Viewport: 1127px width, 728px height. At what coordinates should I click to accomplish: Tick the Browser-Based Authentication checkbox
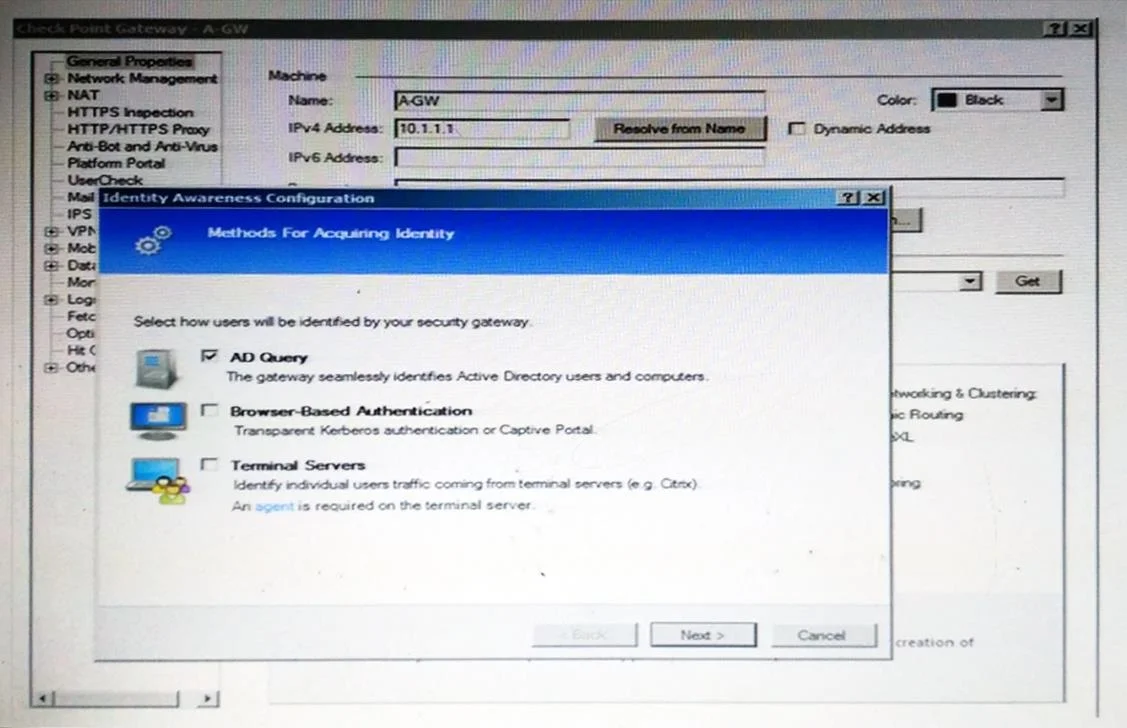click(209, 410)
